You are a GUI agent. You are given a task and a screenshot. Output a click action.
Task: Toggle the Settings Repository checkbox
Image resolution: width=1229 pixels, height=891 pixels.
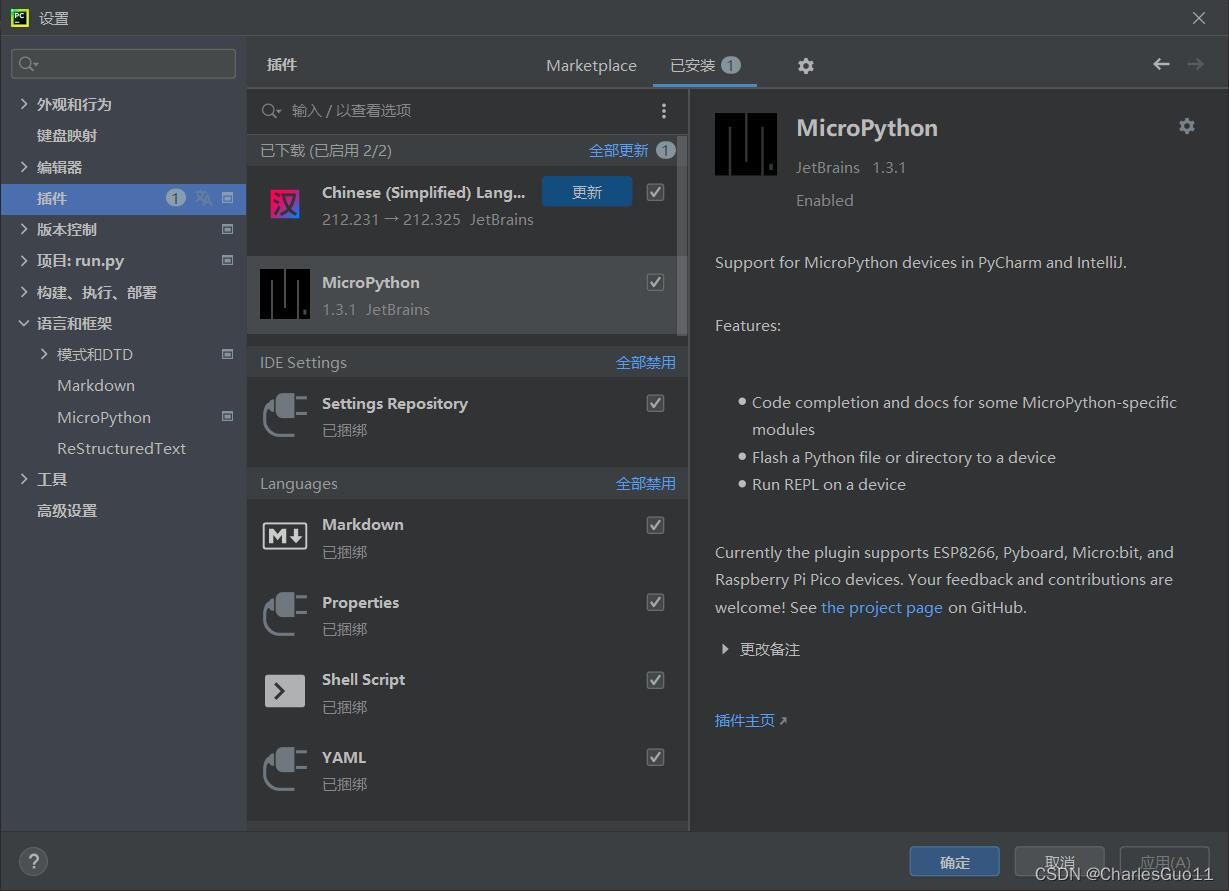click(x=655, y=403)
